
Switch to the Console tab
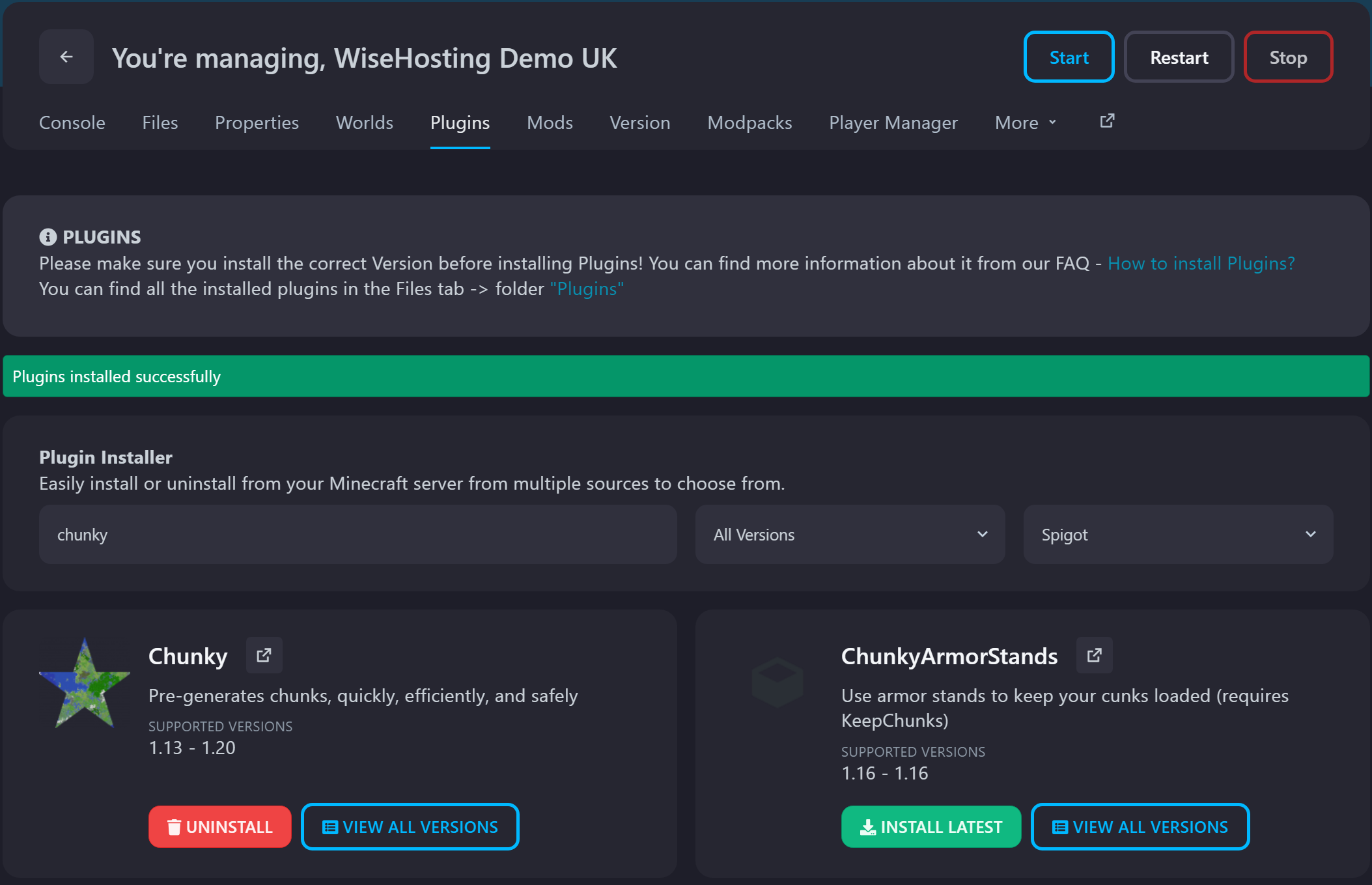[x=72, y=122]
